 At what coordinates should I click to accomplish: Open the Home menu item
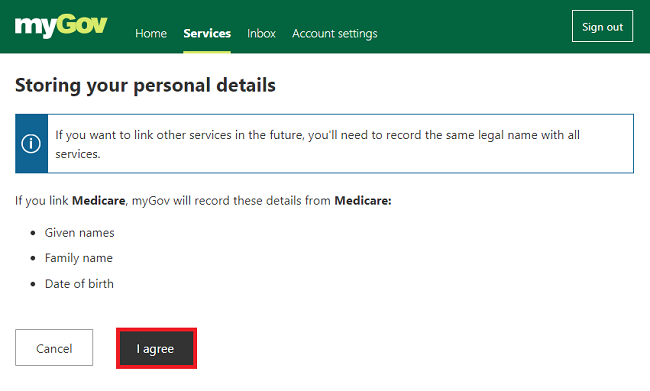(151, 33)
